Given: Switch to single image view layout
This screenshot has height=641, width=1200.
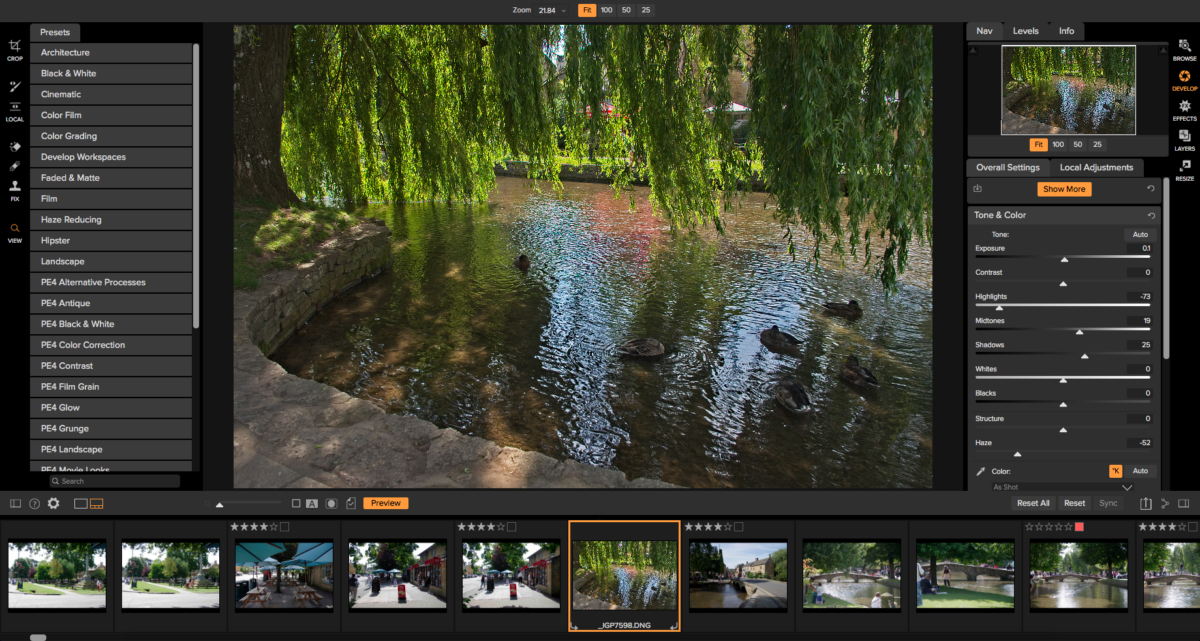Looking at the screenshot, I should [x=81, y=504].
